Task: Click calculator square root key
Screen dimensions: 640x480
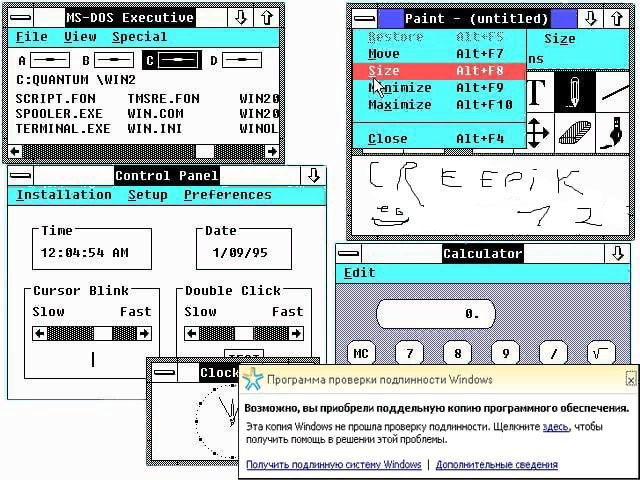Action: coord(601,353)
